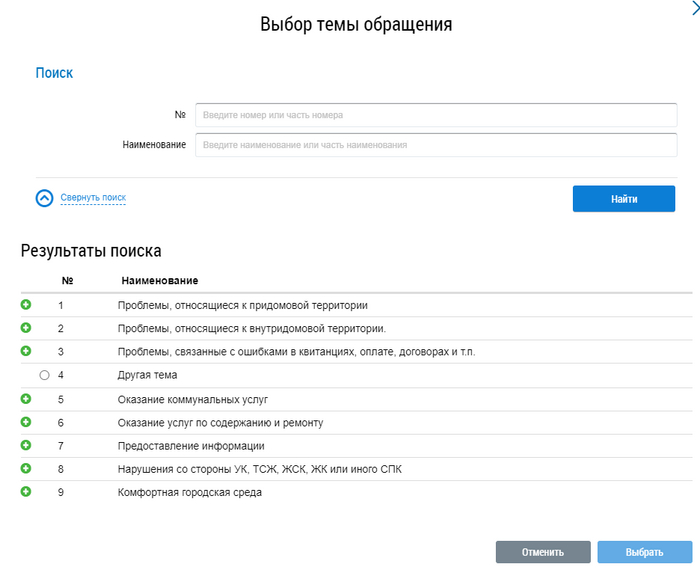Click the green plus icon beside row 5

coord(26,398)
